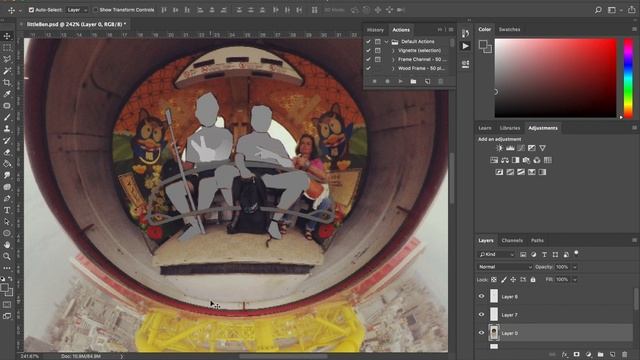
Task: Click the littleBen.psd document tab
Action: (x=76, y=24)
